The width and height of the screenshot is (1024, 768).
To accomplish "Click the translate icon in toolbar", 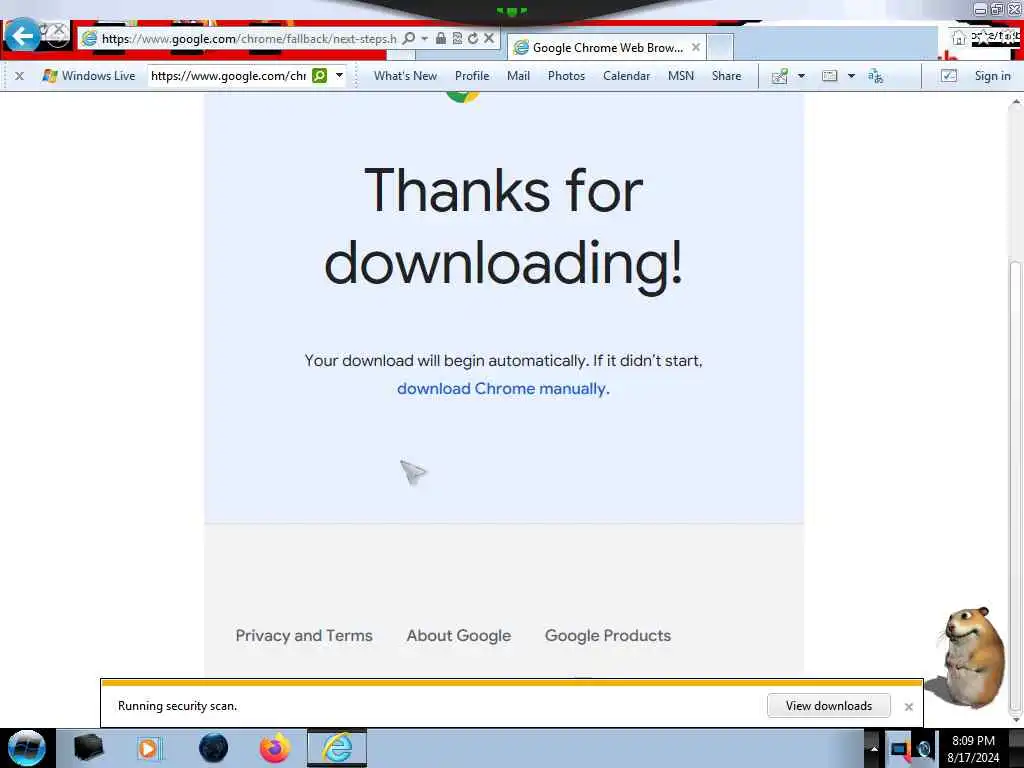I will [875, 76].
